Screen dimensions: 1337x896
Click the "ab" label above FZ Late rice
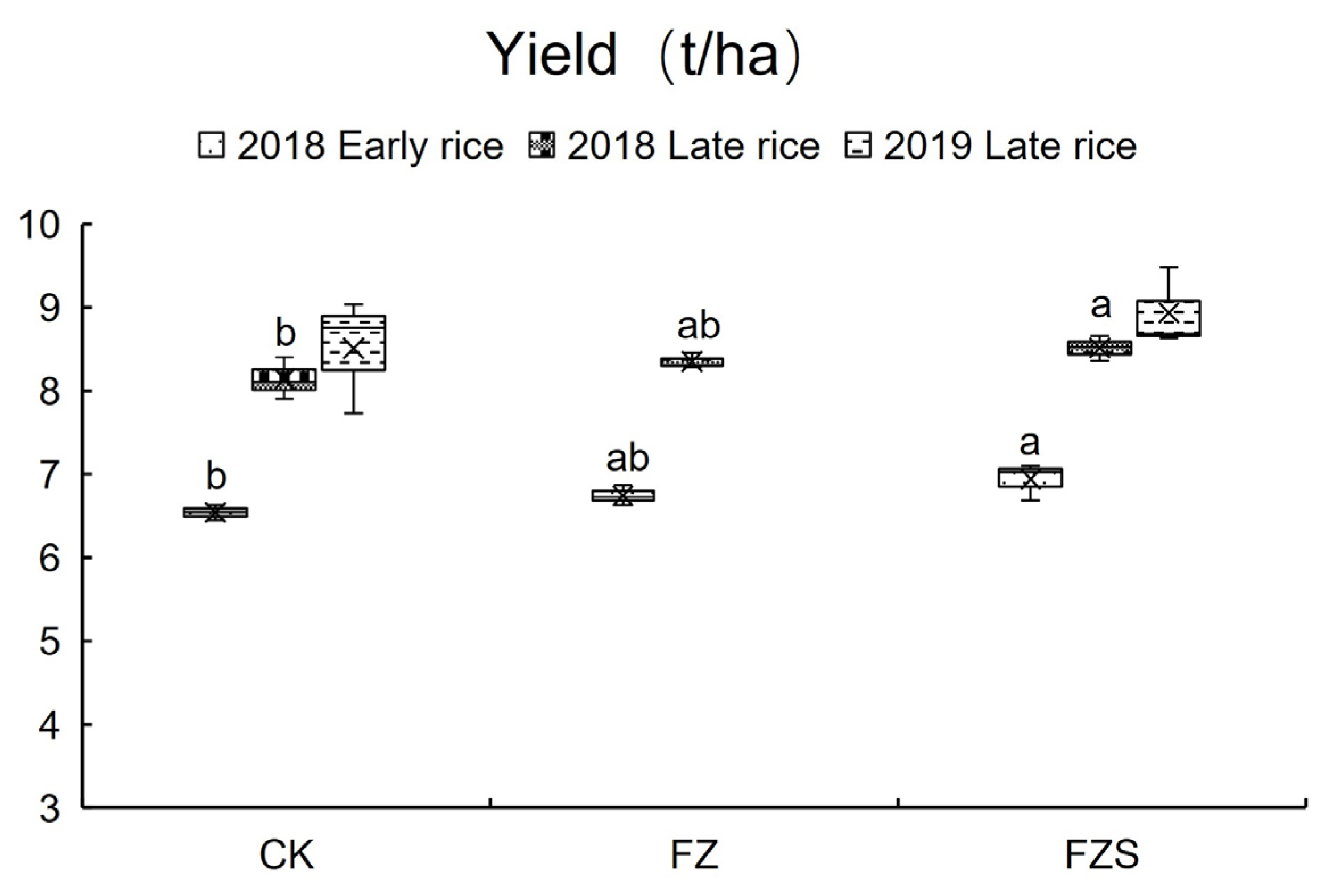coord(698,326)
